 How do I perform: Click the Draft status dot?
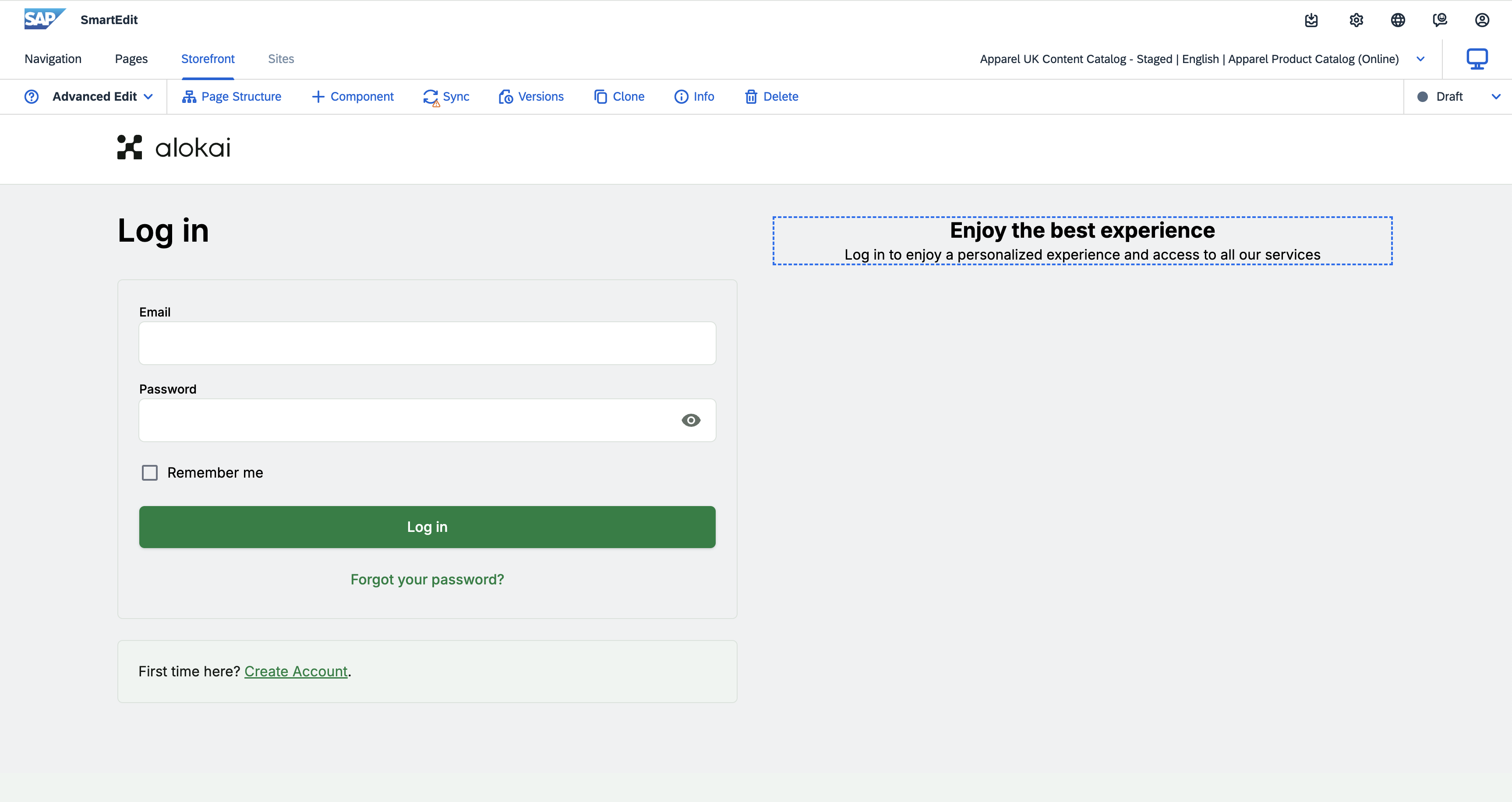tap(1422, 97)
